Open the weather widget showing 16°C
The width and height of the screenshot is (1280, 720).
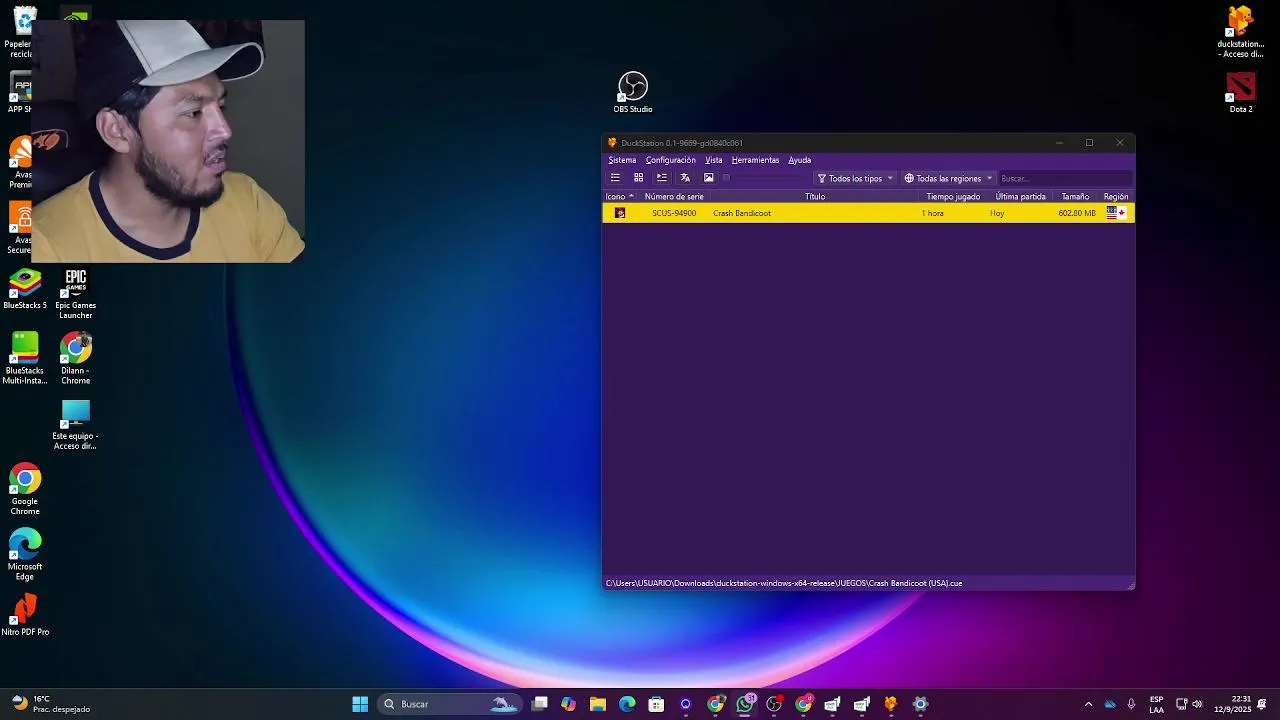click(50, 704)
